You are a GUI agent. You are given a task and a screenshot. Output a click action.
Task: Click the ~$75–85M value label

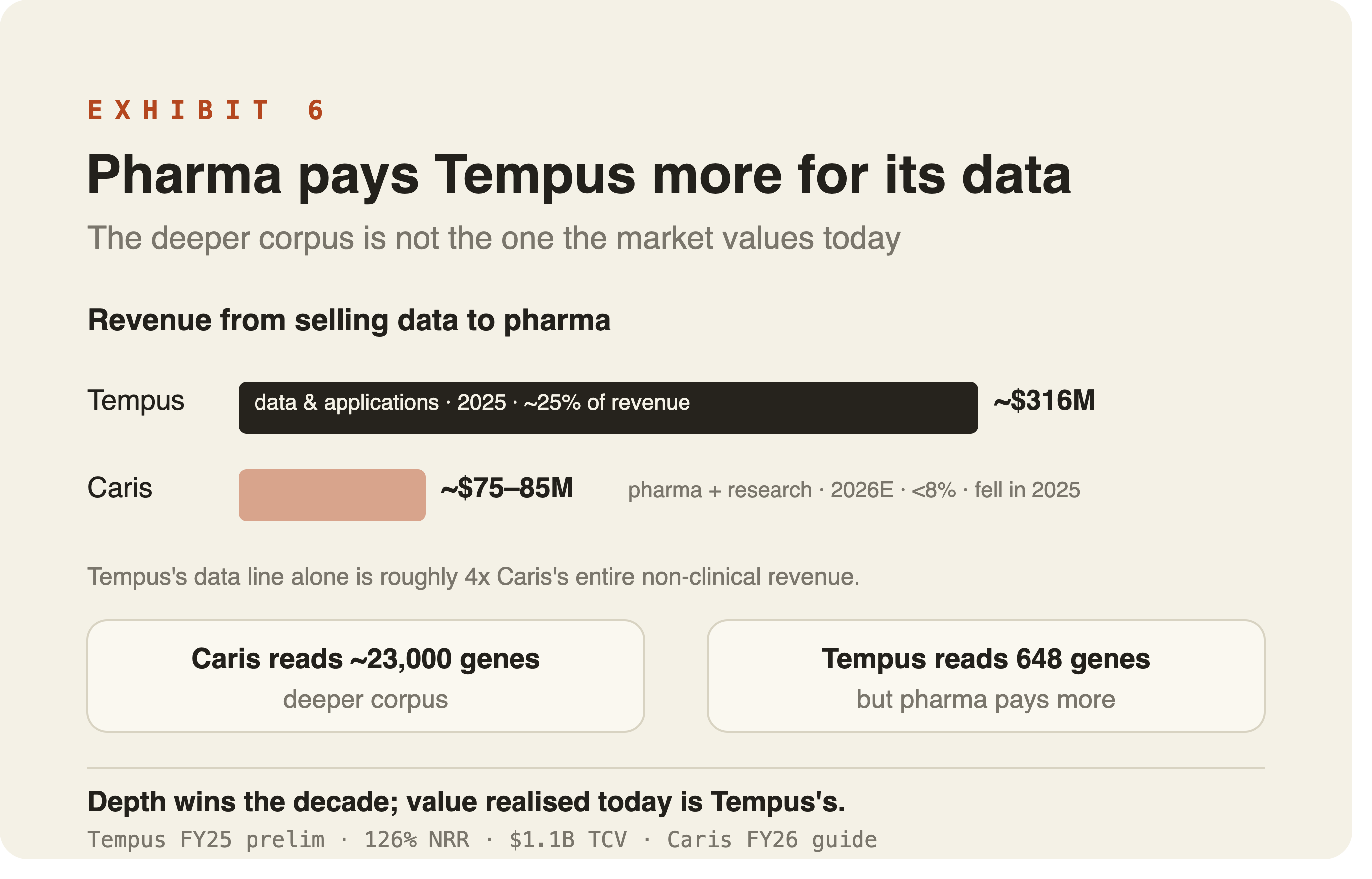(507, 489)
